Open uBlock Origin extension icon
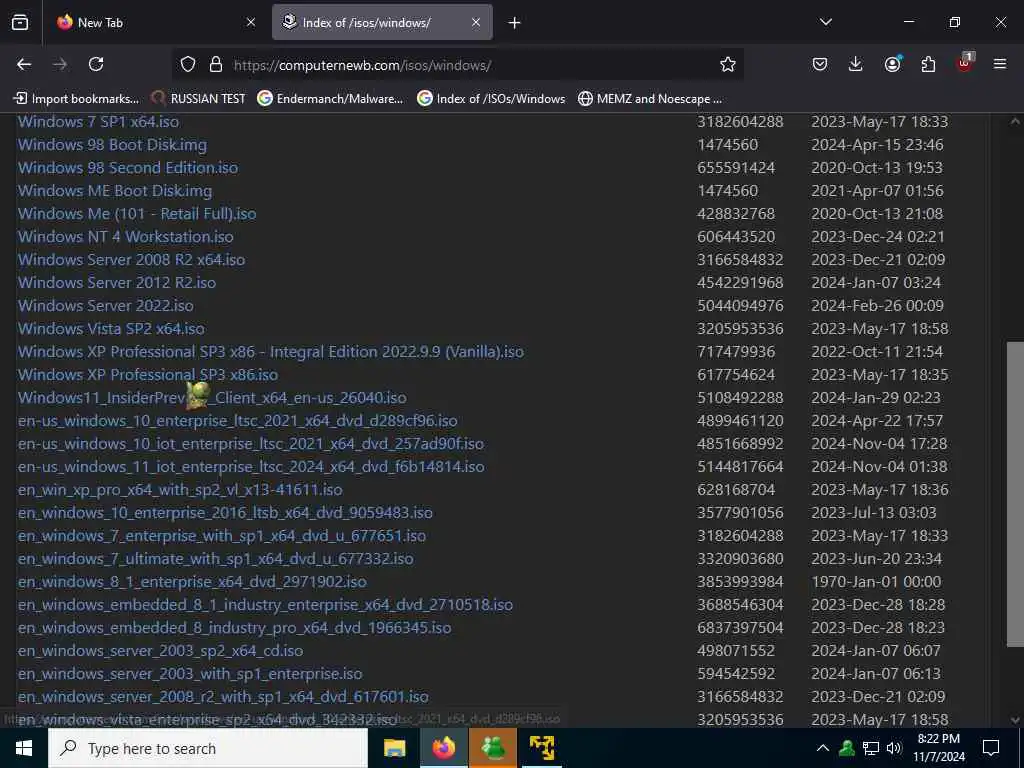 click(x=965, y=63)
